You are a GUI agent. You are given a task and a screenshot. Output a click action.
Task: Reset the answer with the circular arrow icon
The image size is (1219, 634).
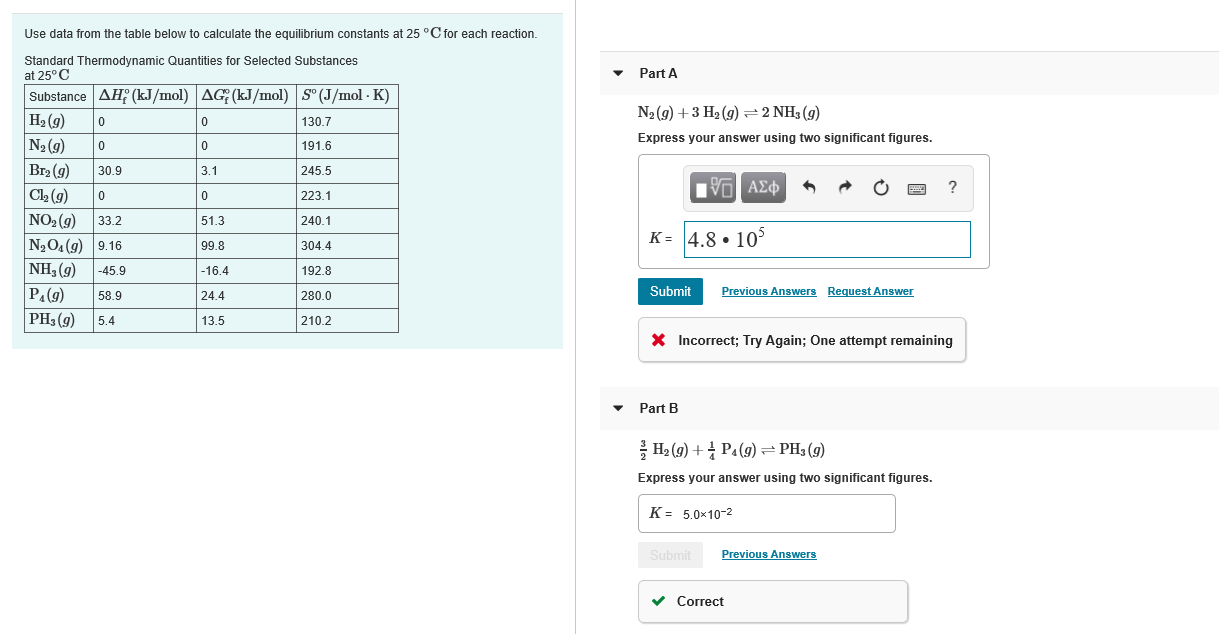point(879,187)
